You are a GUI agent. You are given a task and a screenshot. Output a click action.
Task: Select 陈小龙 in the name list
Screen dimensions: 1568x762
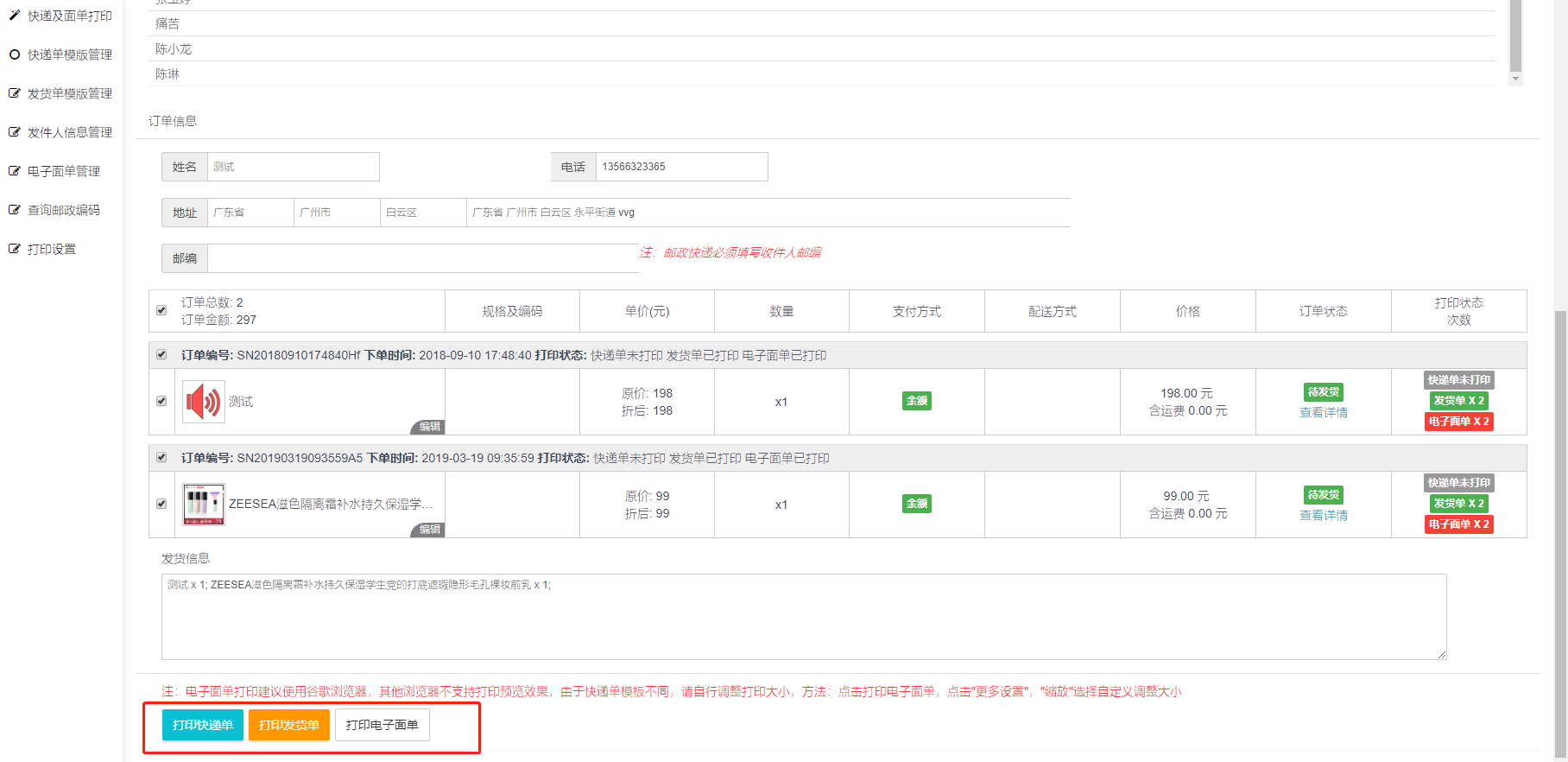point(174,49)
